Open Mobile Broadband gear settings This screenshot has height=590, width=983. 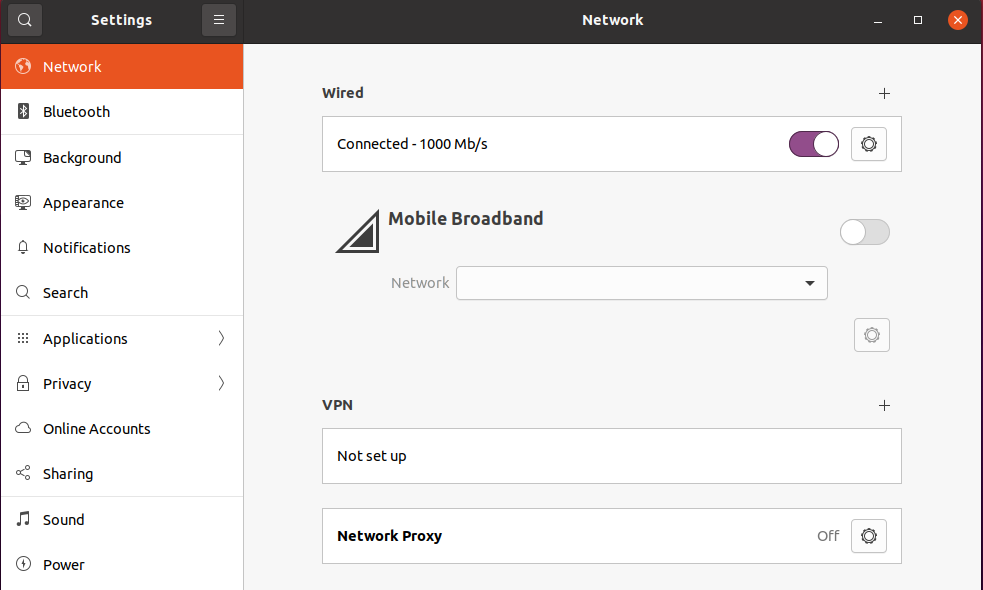click(x=872, y=335)
